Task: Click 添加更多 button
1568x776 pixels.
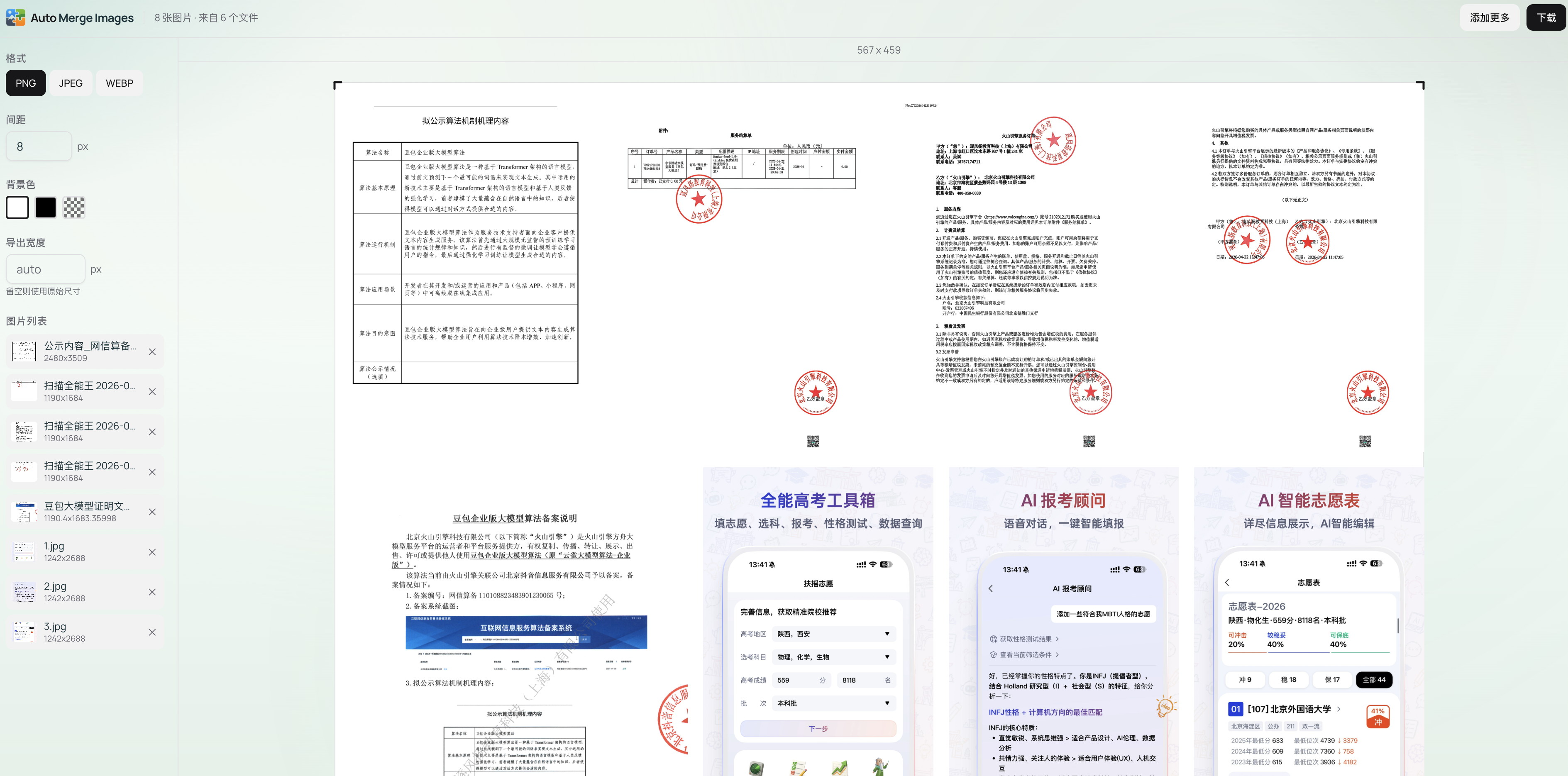Action: (x=1490, y=18)
